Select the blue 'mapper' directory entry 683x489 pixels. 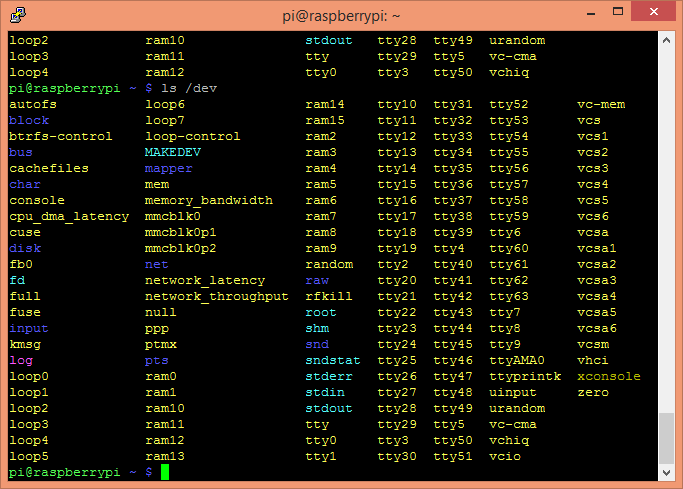(x=169, y=169)
